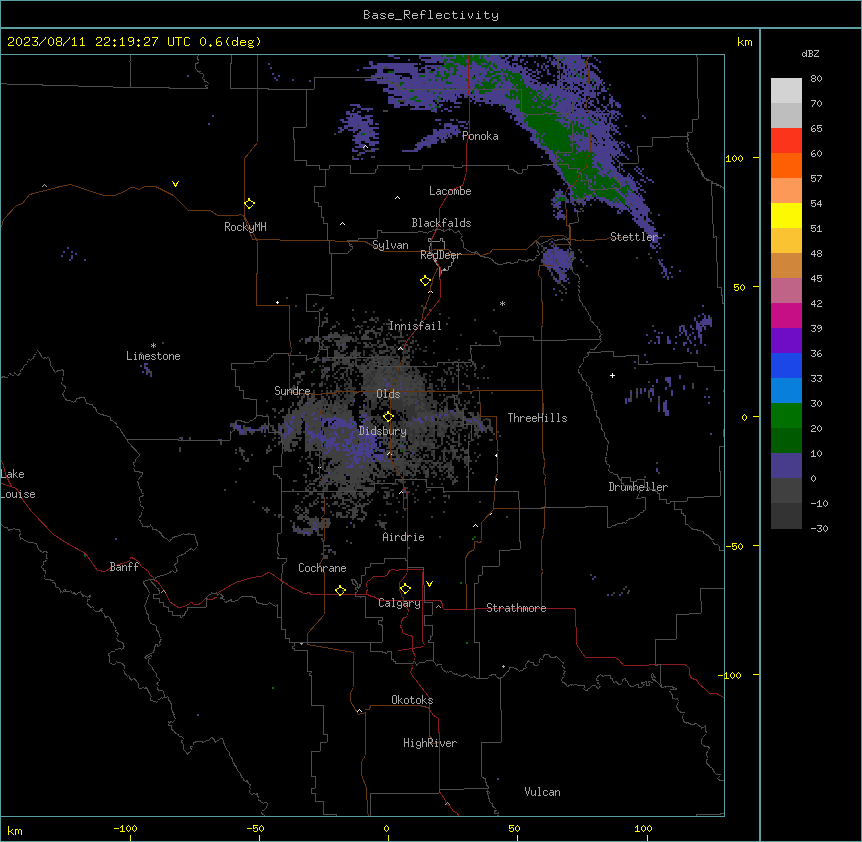
Task: Click the red 60 dBZ color swatch
Action: [x=786, y=141]
